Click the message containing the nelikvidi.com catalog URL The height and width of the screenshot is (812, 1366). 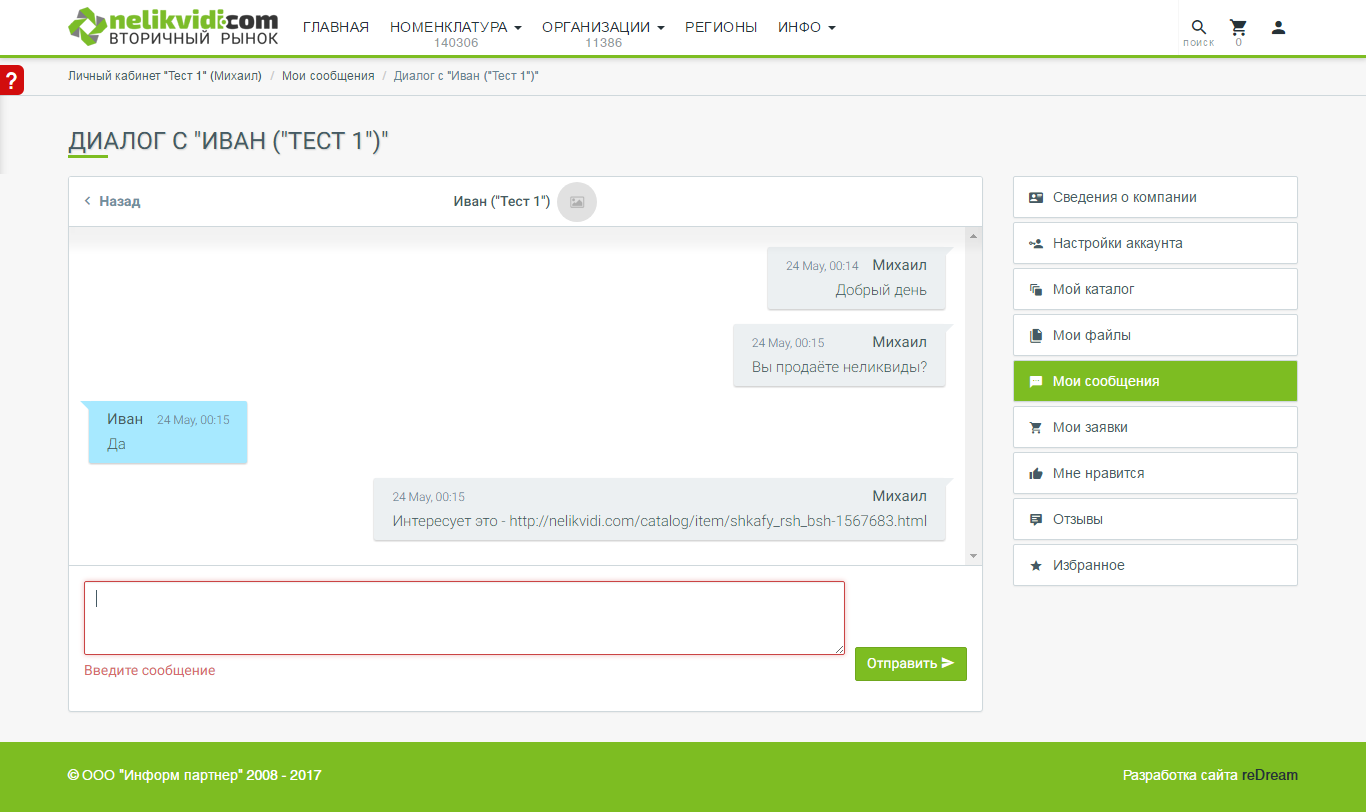click(660, 521)
